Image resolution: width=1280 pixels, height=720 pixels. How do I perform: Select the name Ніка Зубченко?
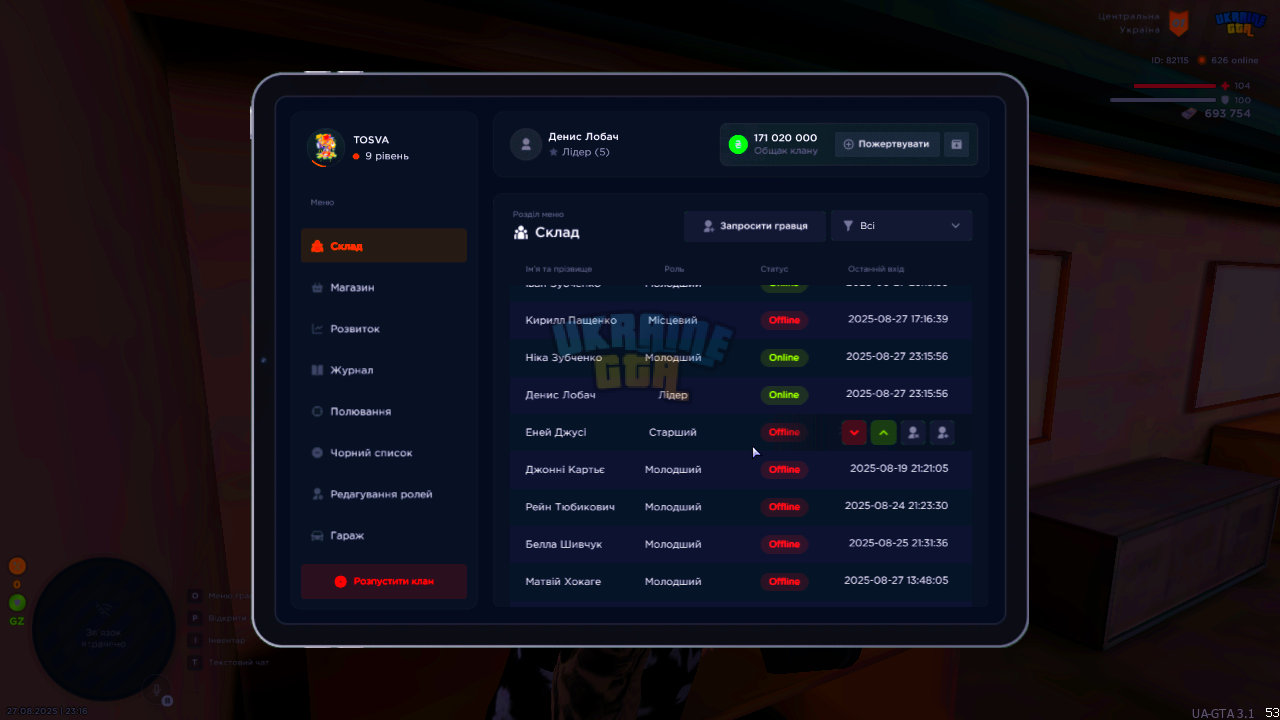[x=564, y=357]
